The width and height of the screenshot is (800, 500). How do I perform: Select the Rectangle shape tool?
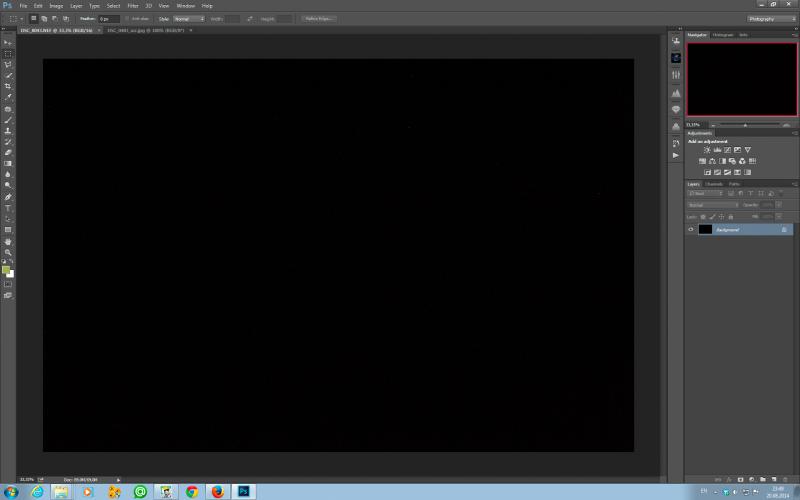pos(8,230)
